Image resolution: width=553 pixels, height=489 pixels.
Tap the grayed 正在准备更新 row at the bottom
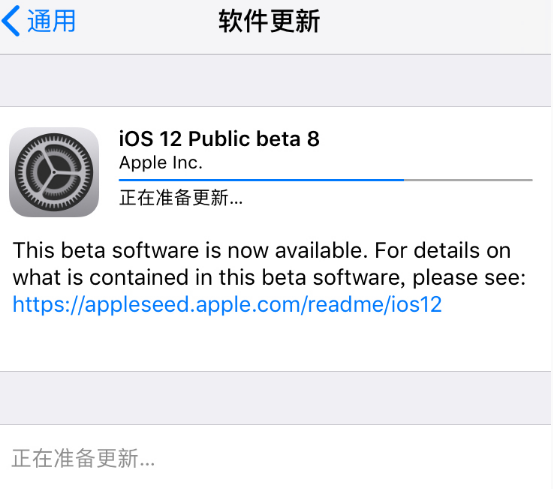275,457
